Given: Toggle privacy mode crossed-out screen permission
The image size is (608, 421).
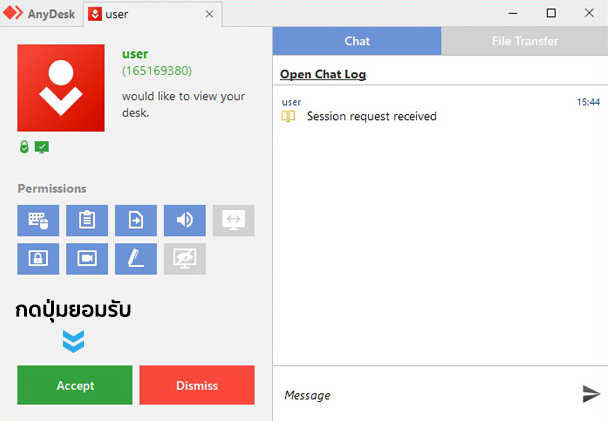Looking at the screenshot, I should tap(185, 259).
